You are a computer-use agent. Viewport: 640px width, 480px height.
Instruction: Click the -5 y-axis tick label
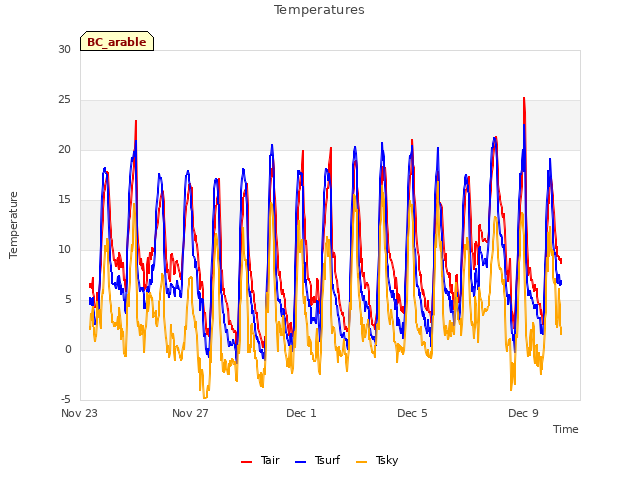pyautogui.click(x=66, y=400)
